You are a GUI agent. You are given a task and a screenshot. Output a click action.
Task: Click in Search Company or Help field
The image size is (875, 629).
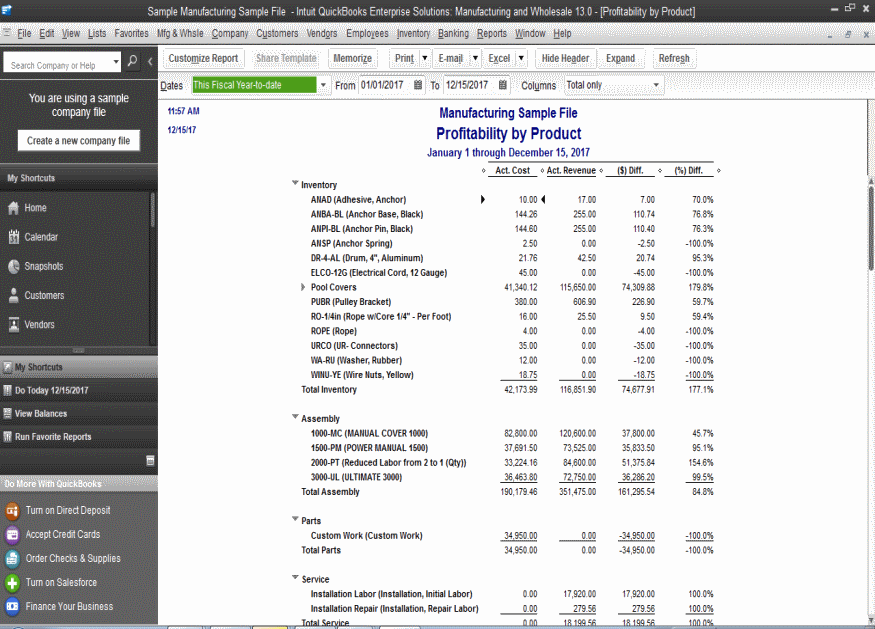click(57, 65)
